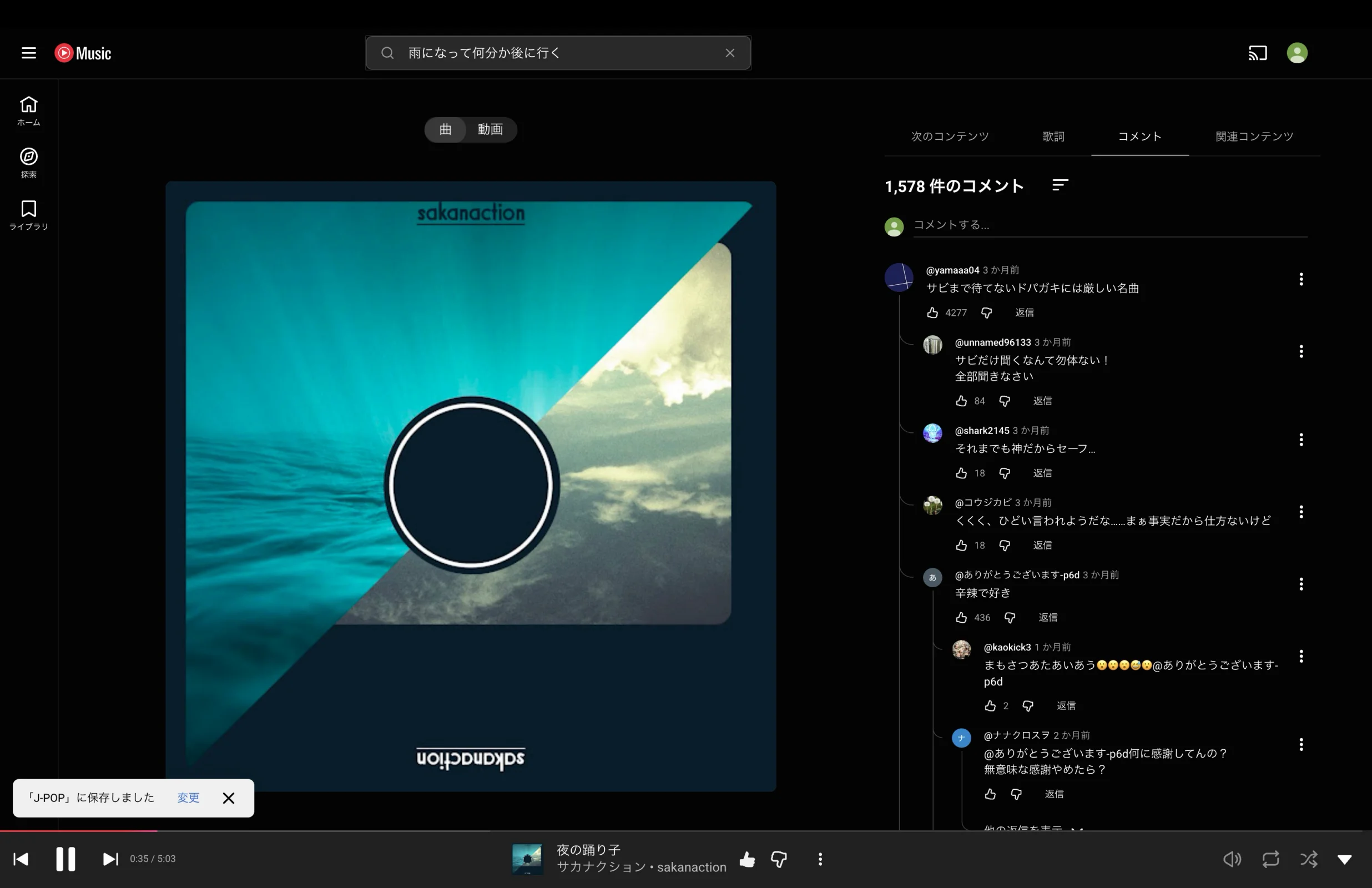This screenshot has width=1372, height=888.
Task: Reply to @コウジカビ
Action: (x=1042, y=545)
